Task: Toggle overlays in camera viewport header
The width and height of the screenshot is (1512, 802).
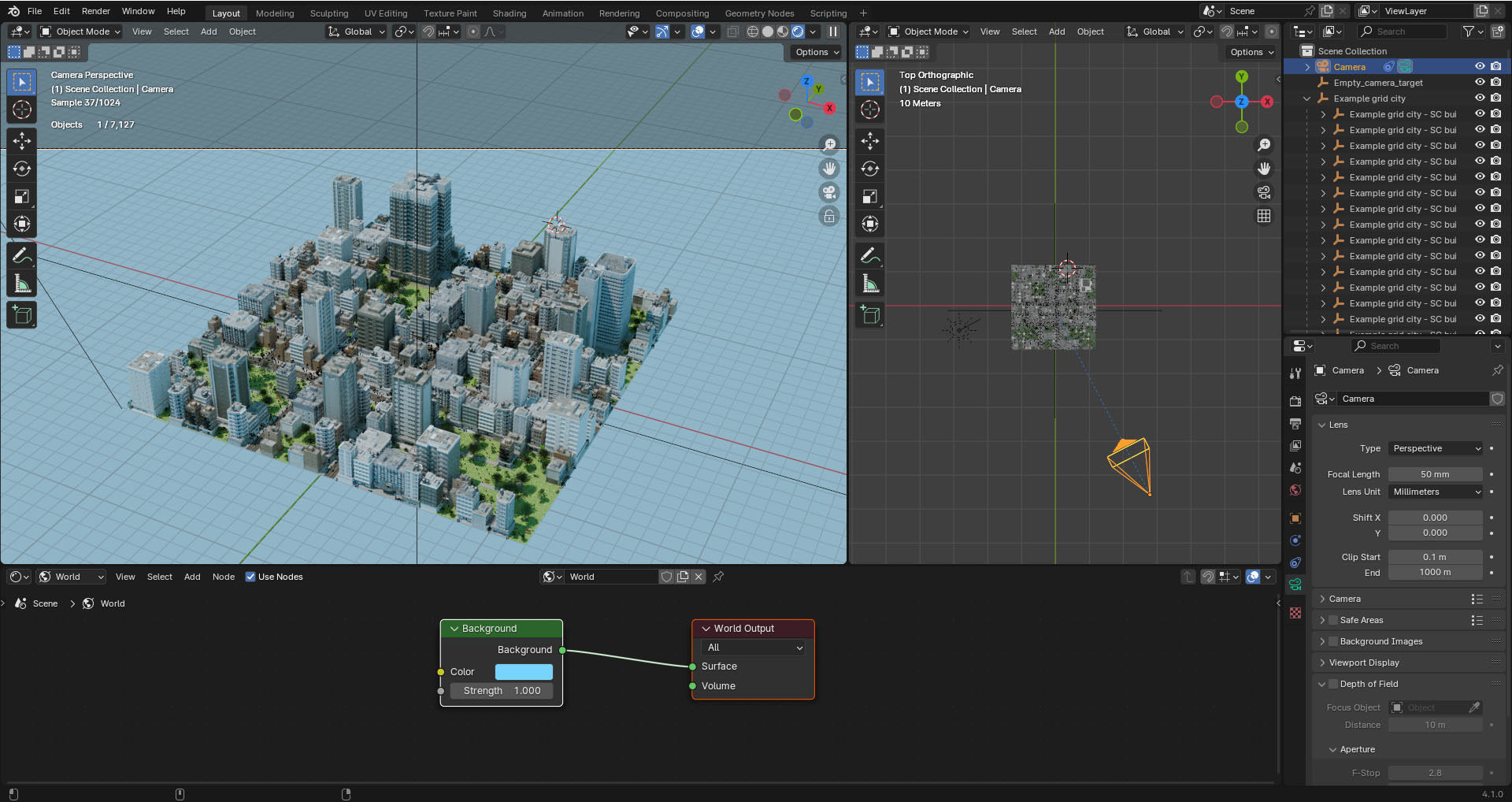Action: tap(698, 32)
